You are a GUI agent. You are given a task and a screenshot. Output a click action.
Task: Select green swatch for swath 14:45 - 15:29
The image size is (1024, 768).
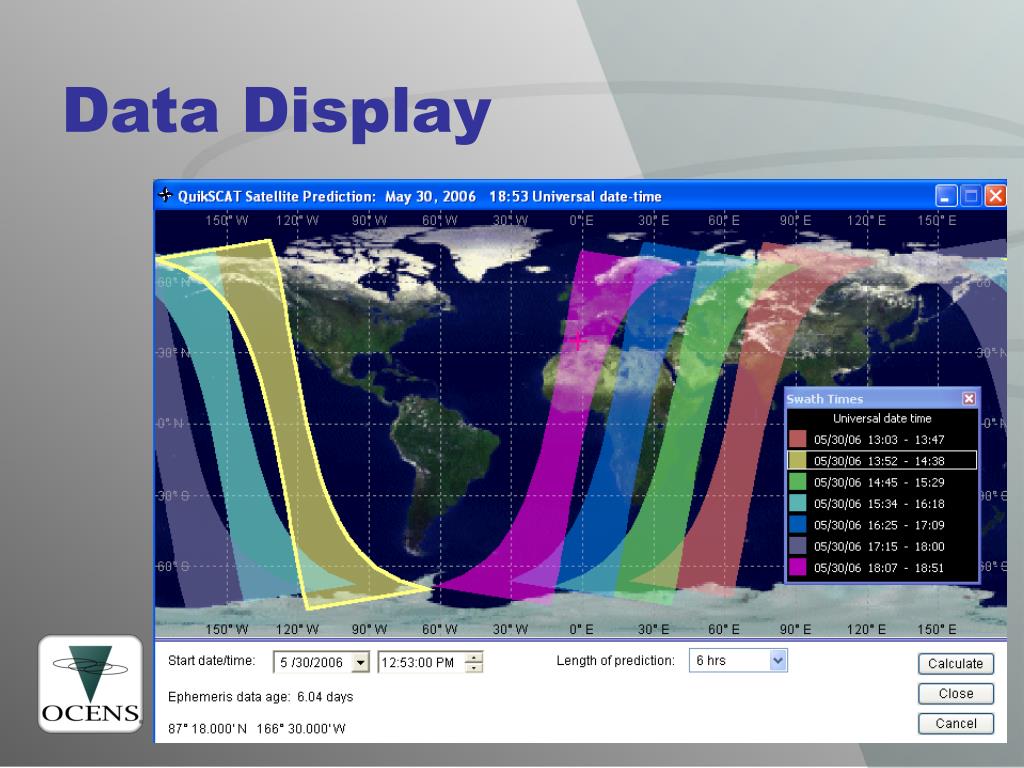click(797, 482)
